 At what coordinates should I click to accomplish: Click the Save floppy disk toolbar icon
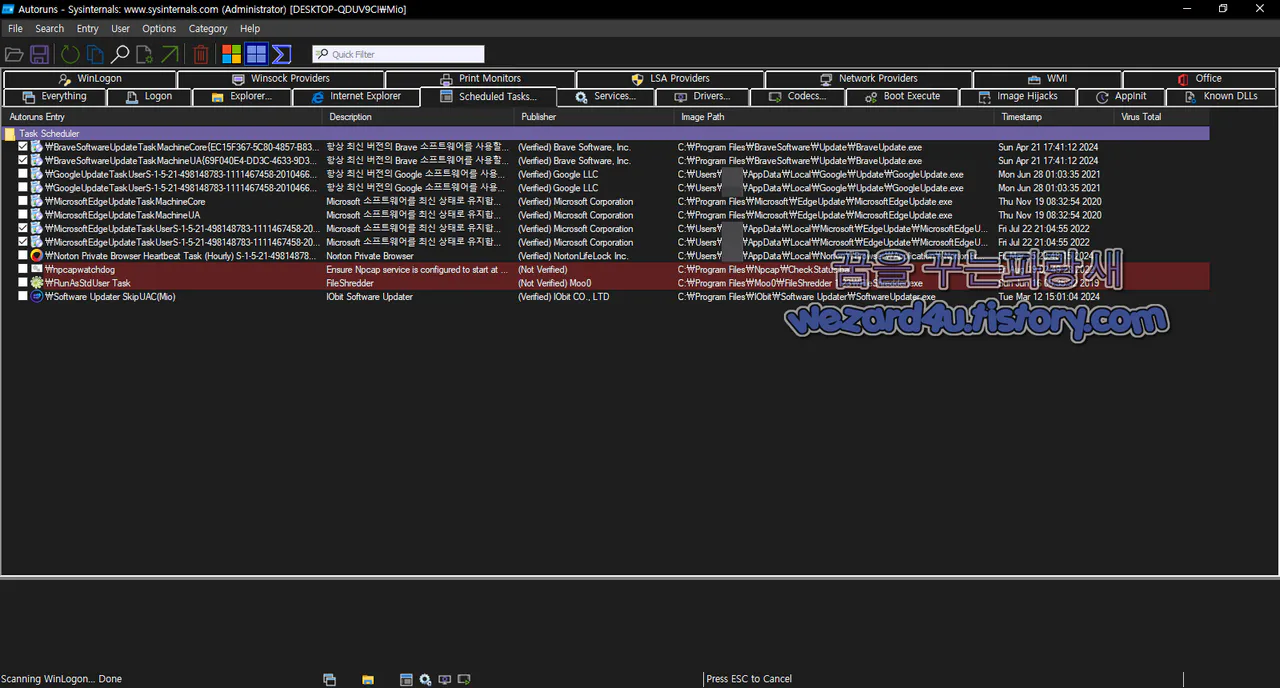[x=40, y=54]
